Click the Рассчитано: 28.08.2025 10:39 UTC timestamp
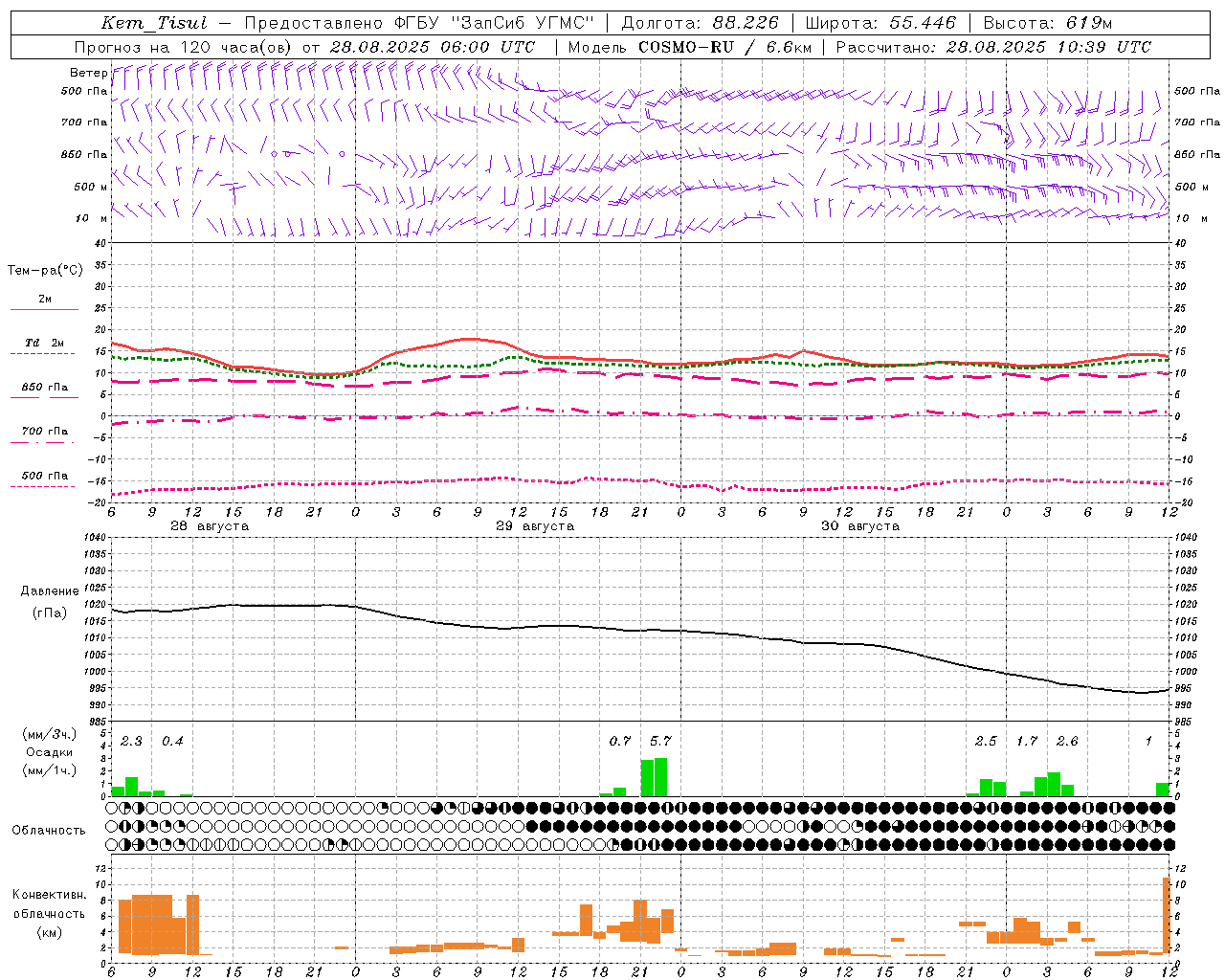 coord(993,47)
